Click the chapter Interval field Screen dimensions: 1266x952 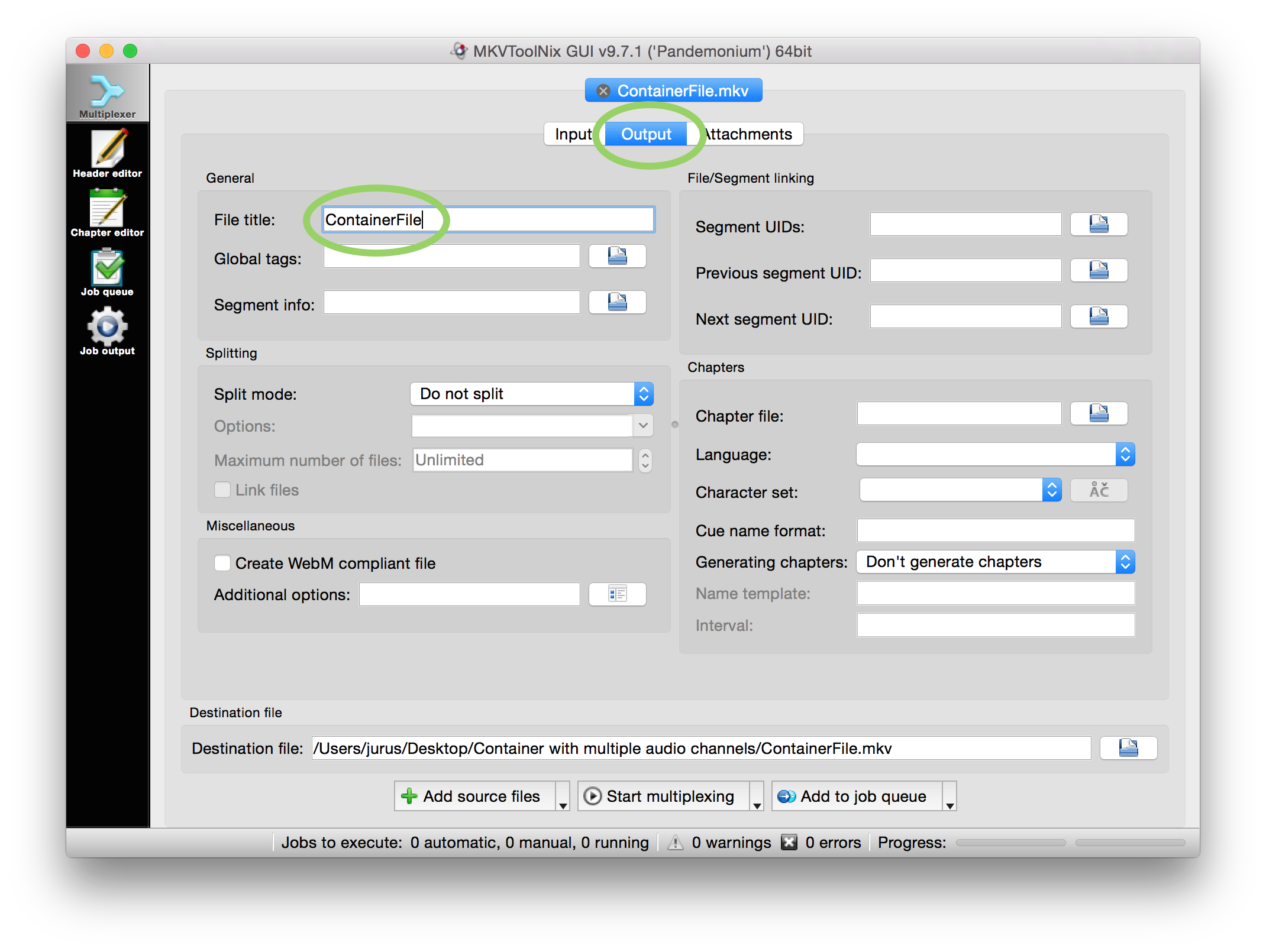996,625
